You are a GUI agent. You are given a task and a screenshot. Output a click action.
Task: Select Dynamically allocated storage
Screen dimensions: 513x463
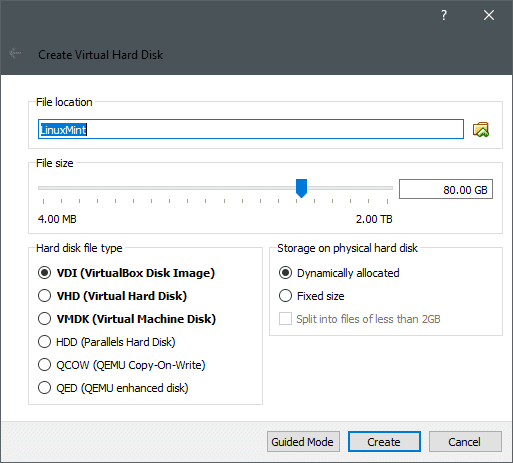tap(339, 273)
